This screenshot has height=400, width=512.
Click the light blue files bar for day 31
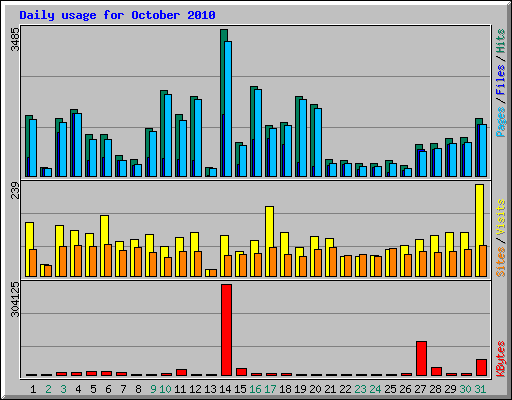click(x=483, y=150)
